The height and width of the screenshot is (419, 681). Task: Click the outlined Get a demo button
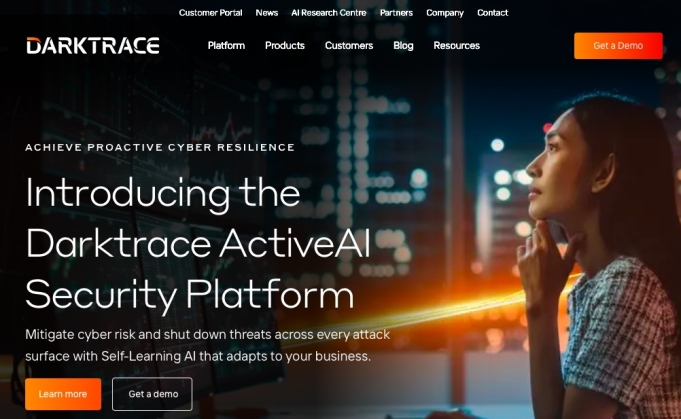pos(152,394)
